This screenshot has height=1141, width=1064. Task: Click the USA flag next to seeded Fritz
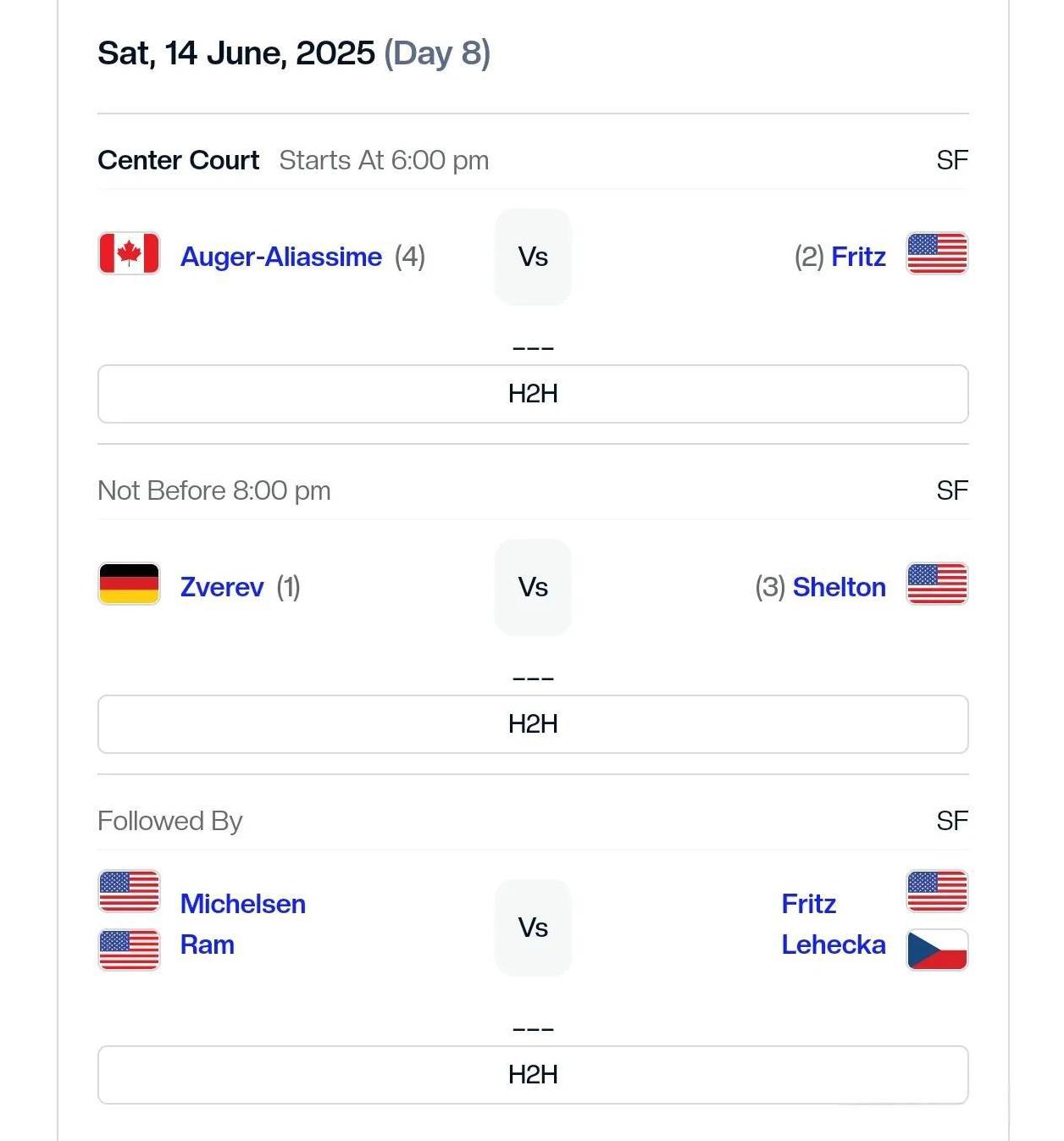pos(937,253)
